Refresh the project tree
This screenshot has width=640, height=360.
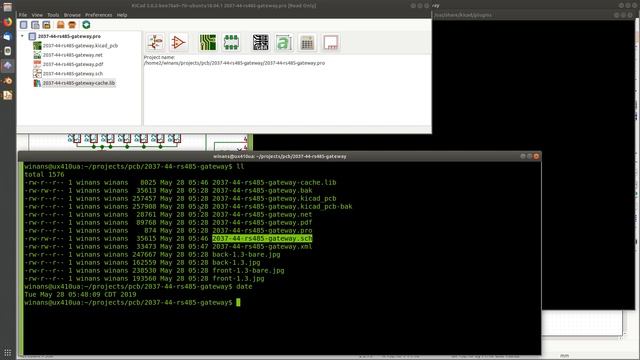[x=86, y=25]
